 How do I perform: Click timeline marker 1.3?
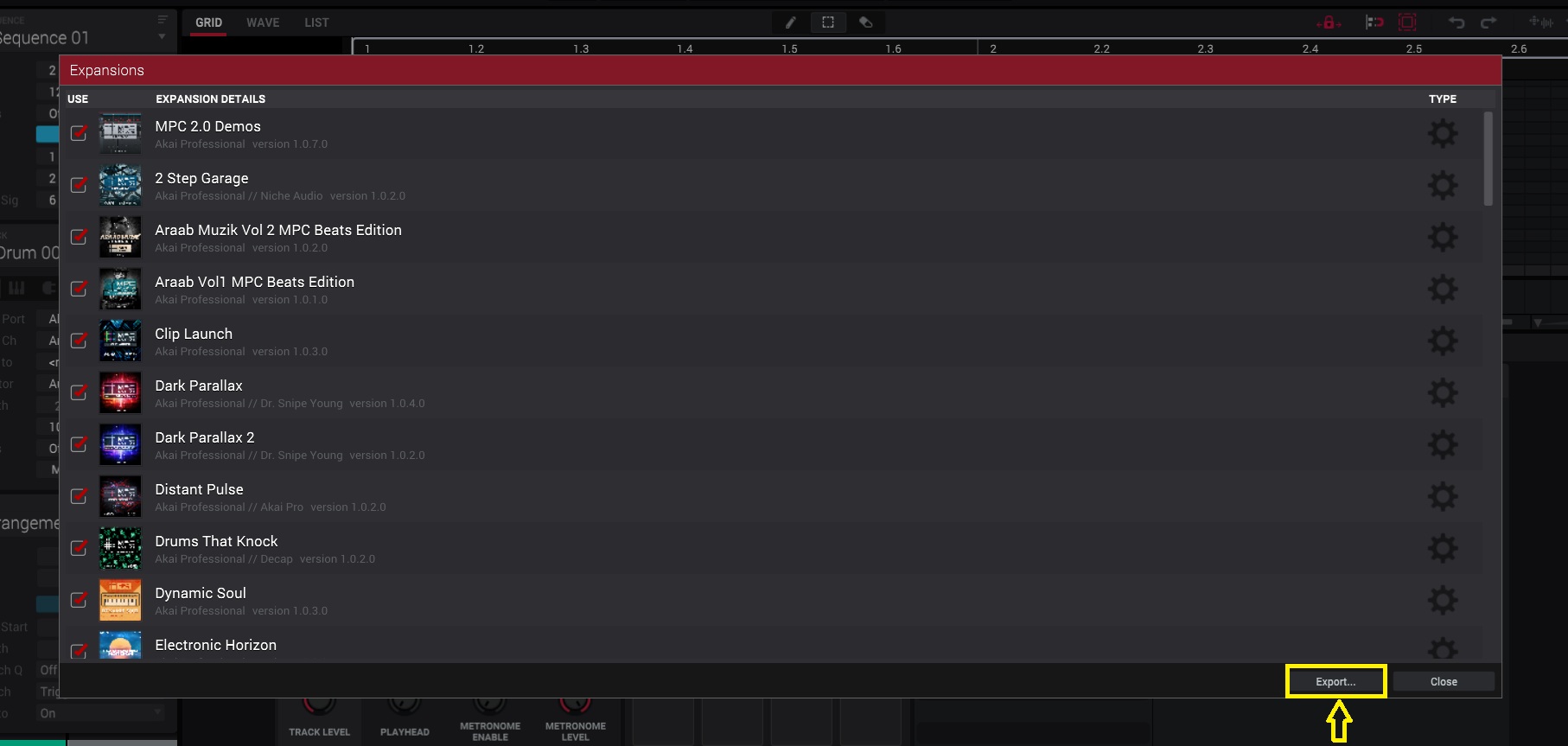pos(581,48)
